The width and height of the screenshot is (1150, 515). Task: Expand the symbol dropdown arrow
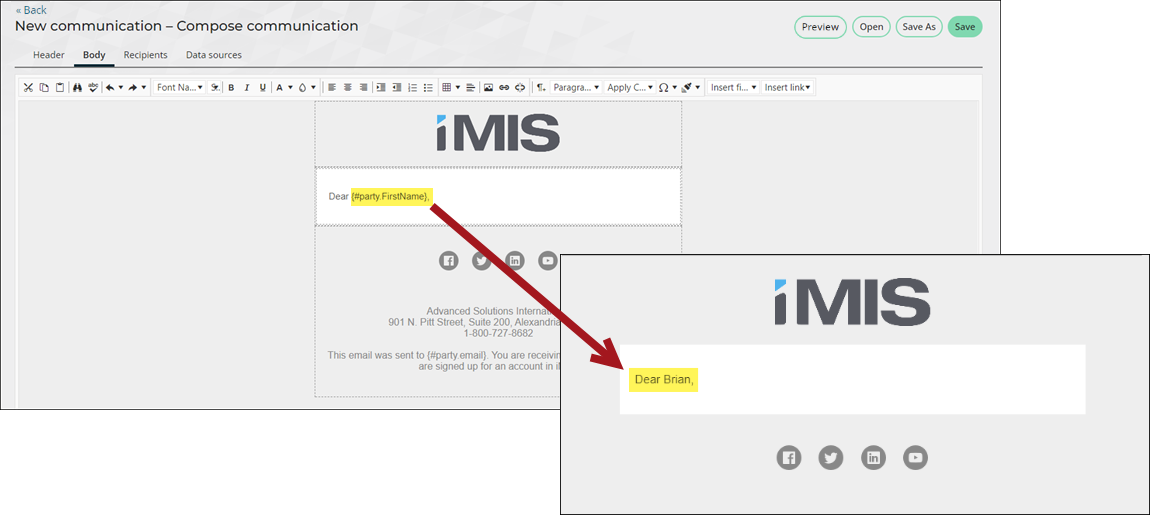(x=675, y=87)
